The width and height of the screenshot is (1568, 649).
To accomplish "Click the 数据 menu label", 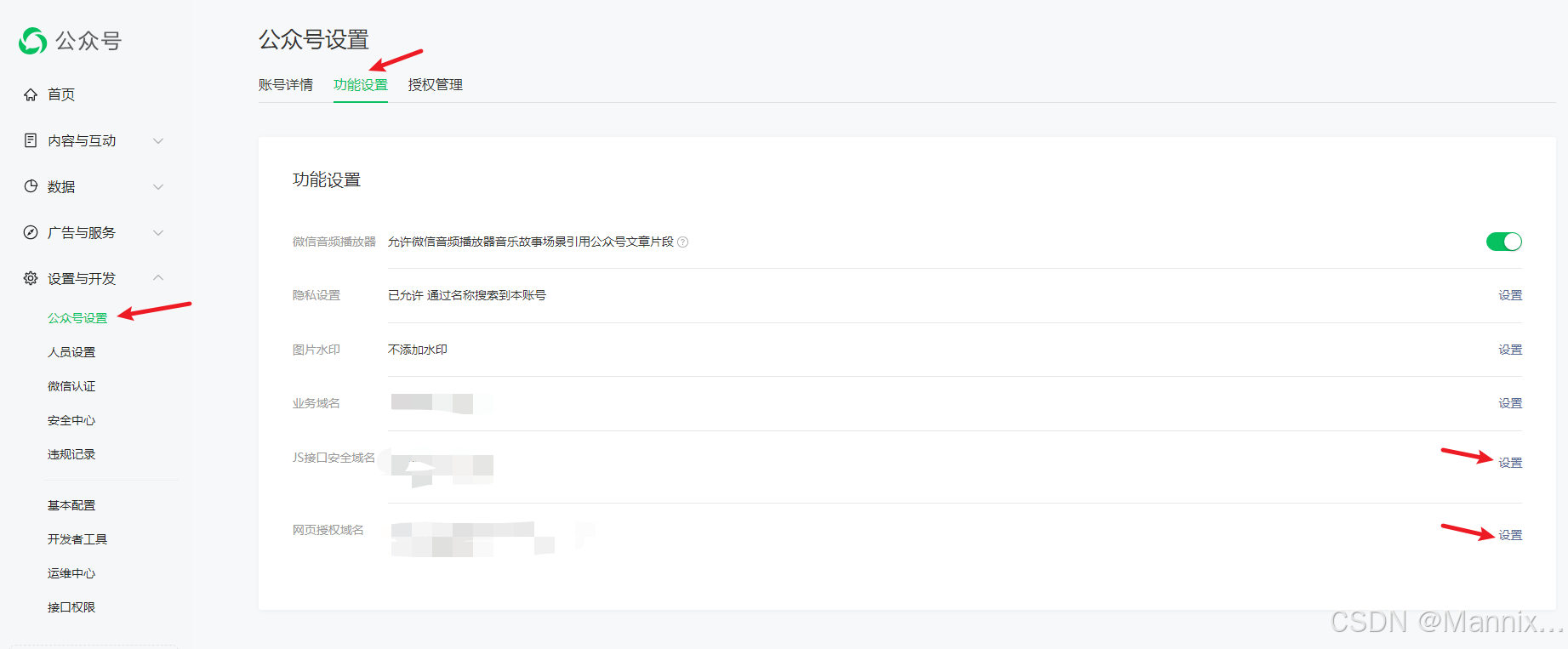I will (61, 186).
